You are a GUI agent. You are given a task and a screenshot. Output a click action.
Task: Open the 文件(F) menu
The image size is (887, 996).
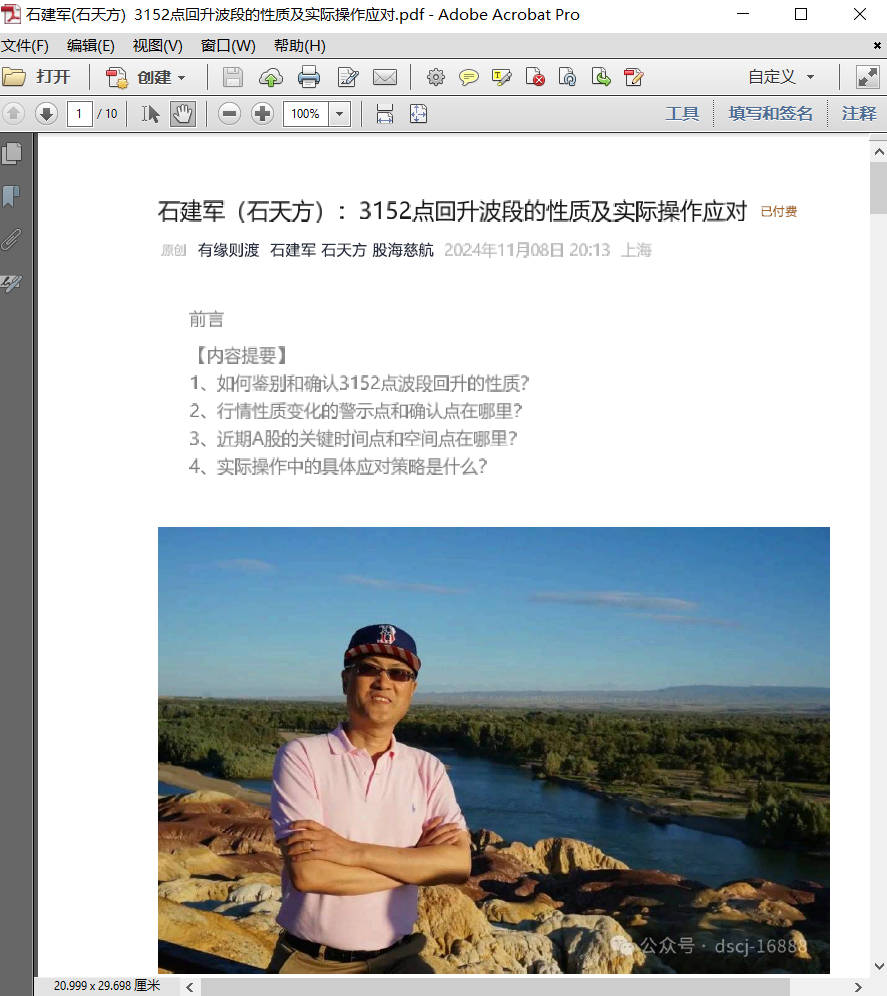[25, 46]
